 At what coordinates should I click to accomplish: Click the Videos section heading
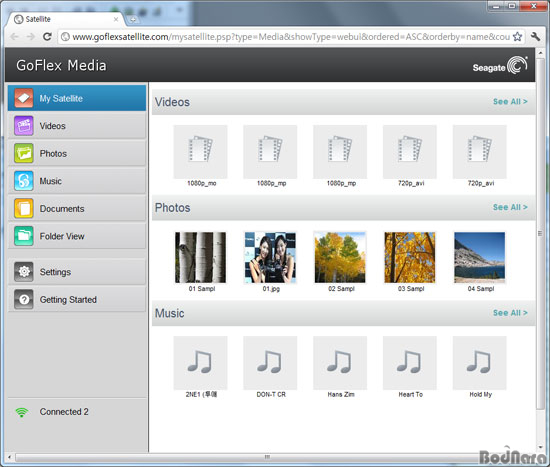pyautogui.click(x=172, y=102)
